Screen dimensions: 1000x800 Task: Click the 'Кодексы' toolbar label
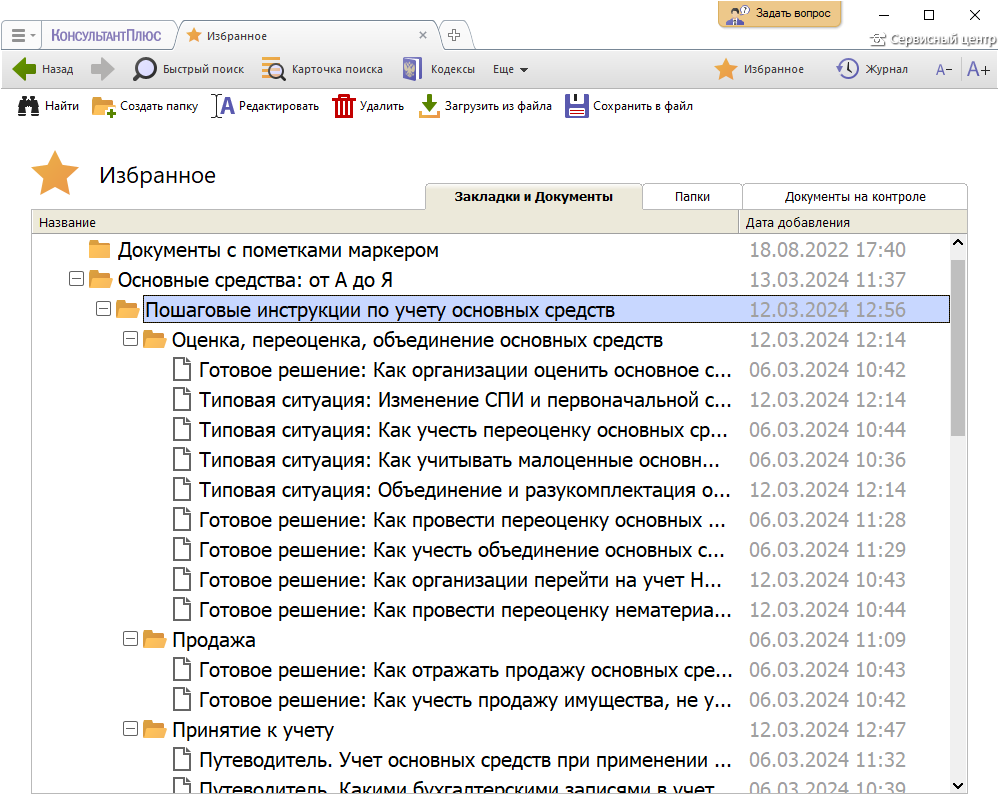(453, 70)
